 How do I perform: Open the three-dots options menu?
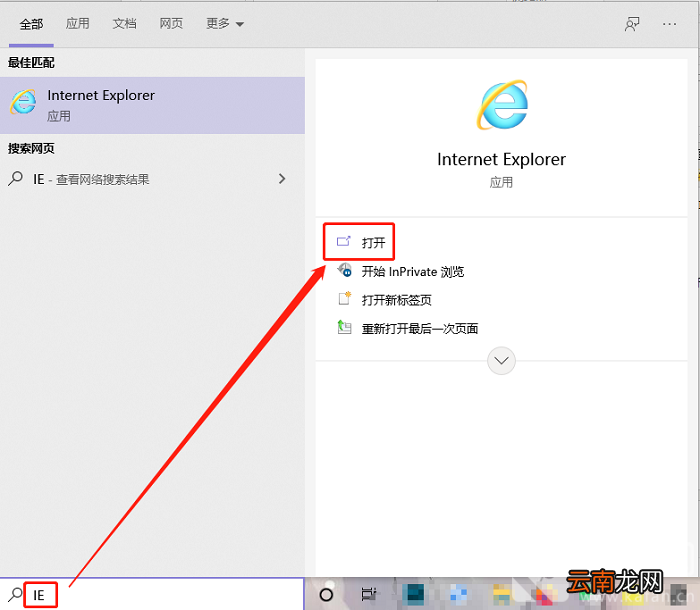[669, 24]
